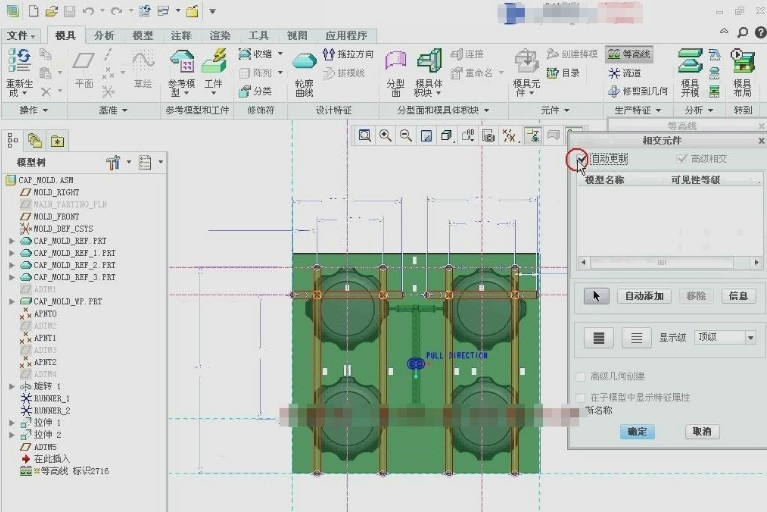Toggle the Advanced Geometry Creation (高级几何创建) checkbox

point(581,376)
